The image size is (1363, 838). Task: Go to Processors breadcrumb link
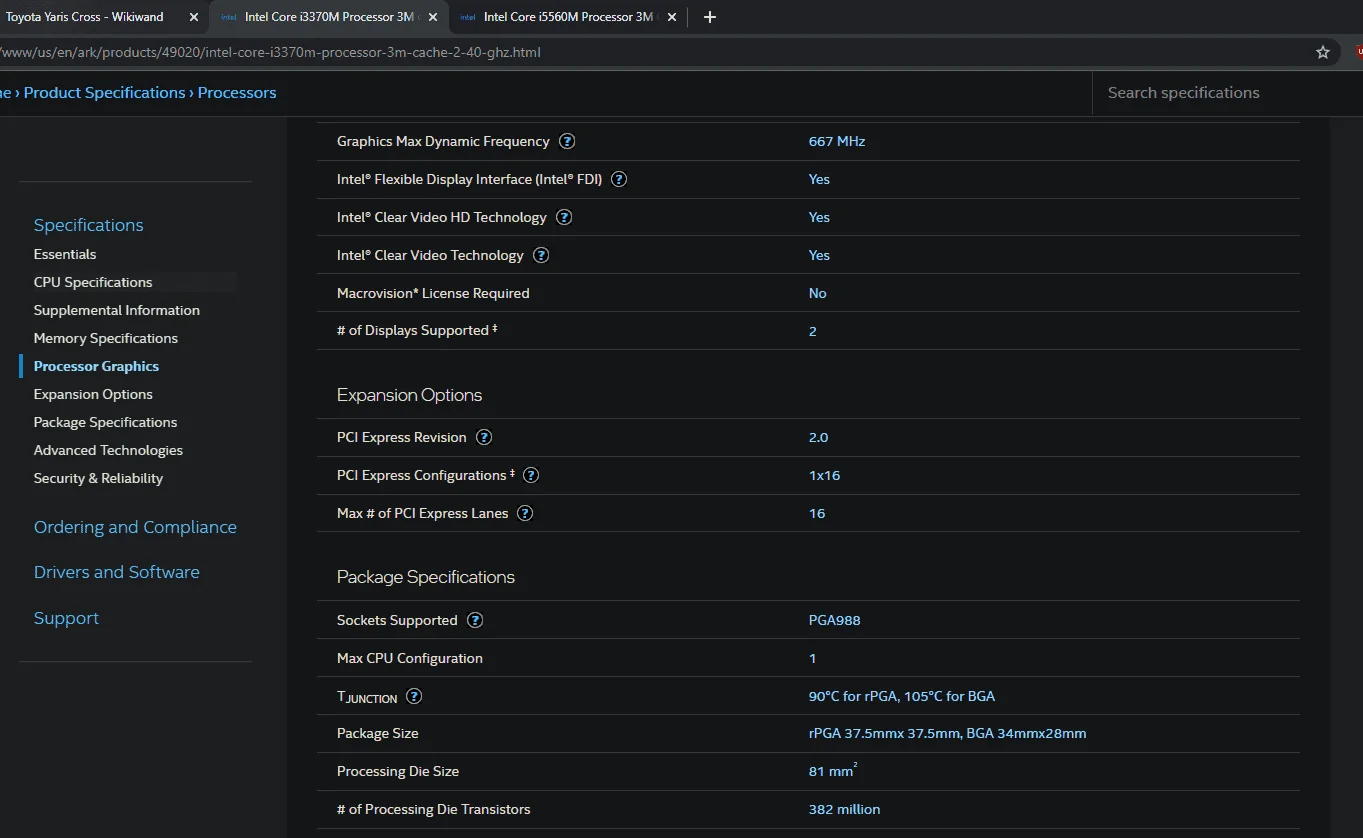pyautogui.click(x=237, y=93)
